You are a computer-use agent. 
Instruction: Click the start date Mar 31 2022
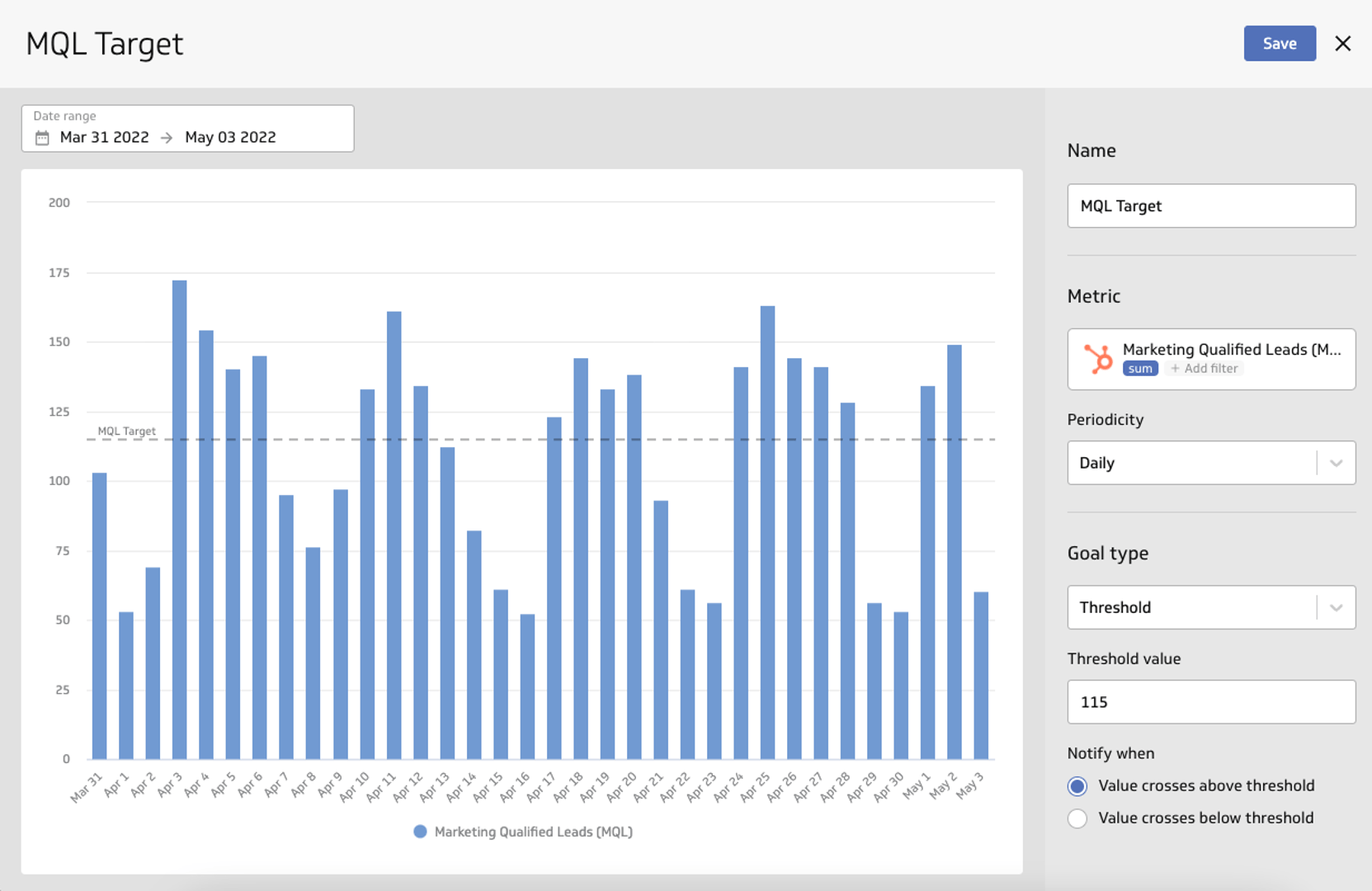tap(105, 138)
